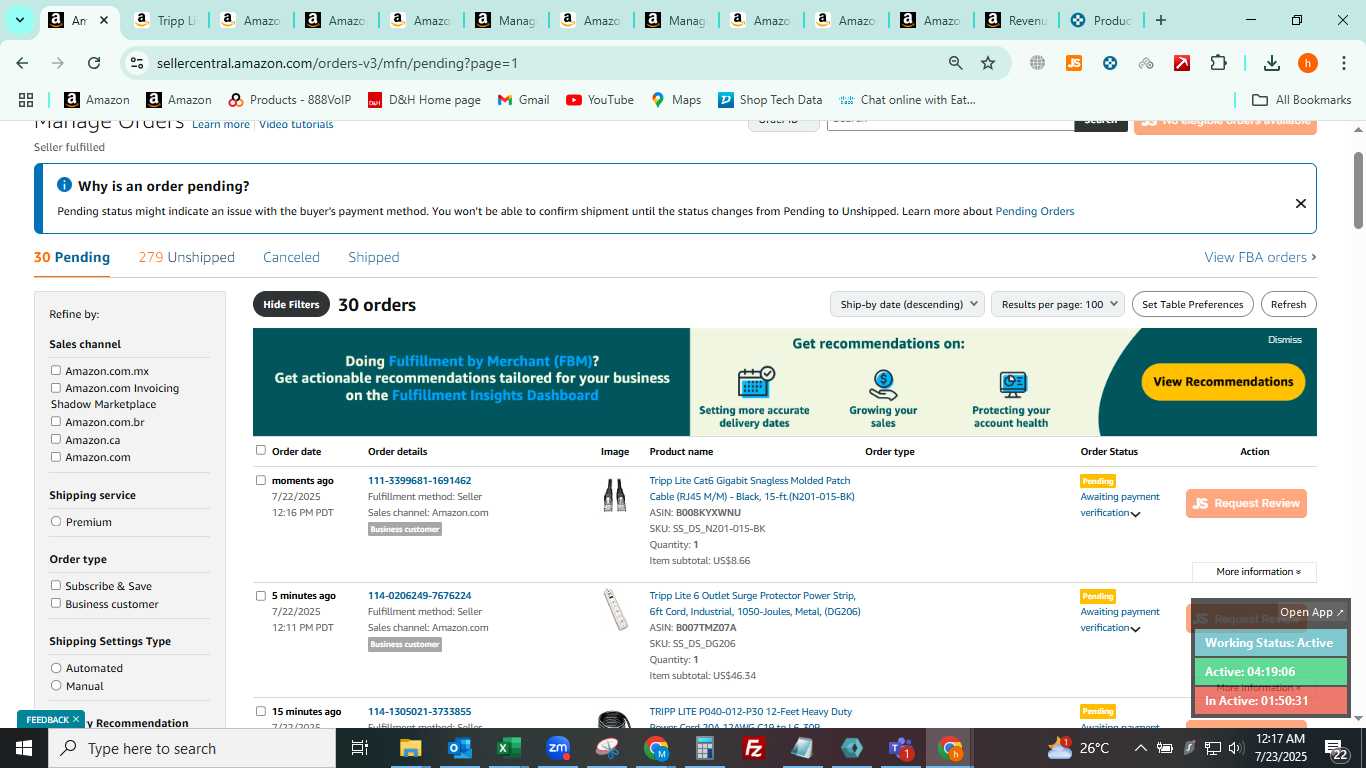Reload the page with Chrome's refresh icon

tap(94, 63)
